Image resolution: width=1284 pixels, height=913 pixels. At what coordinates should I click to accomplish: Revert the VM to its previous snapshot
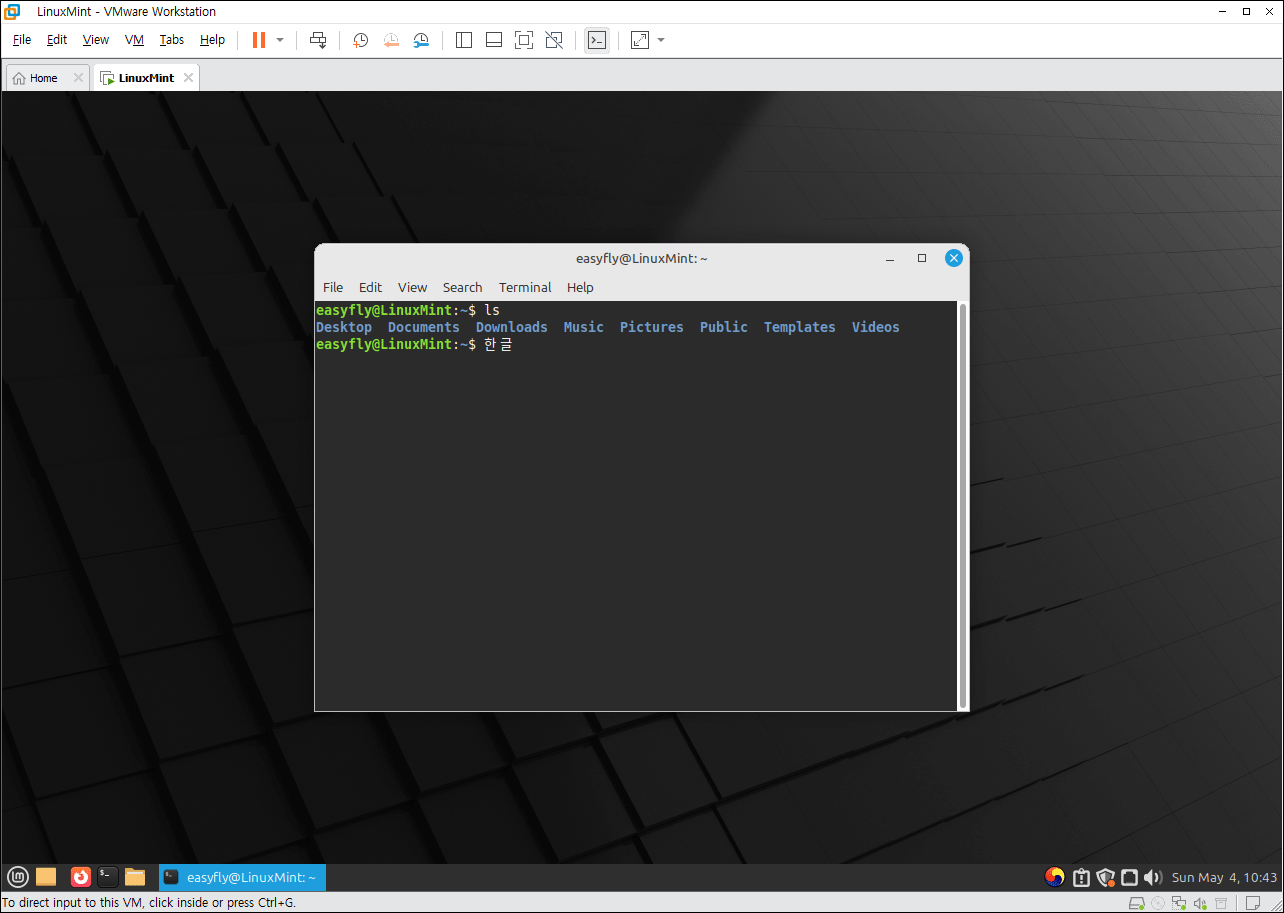tap(391, 40)
